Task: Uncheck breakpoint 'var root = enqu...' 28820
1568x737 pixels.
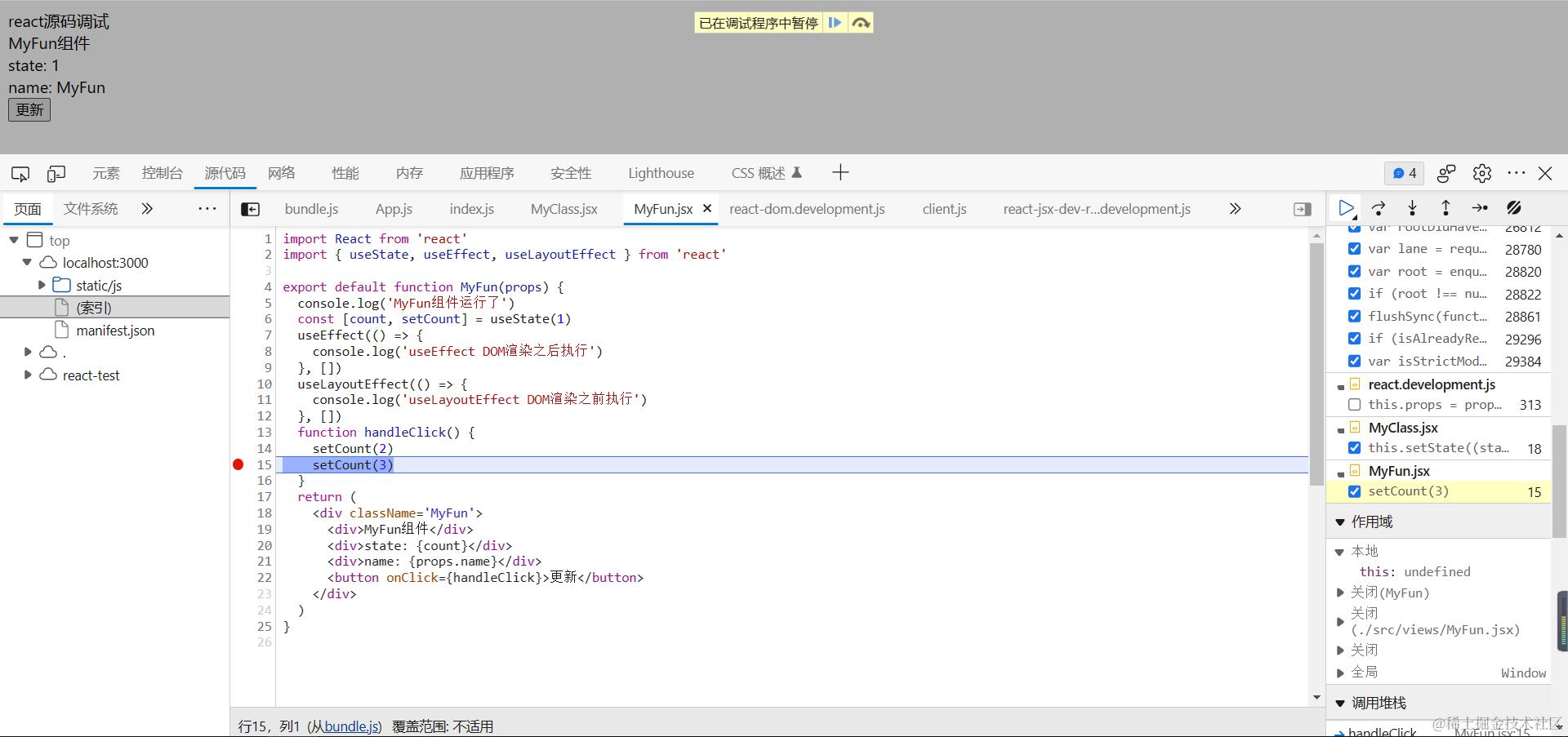Action: [x=1354, y=271]
